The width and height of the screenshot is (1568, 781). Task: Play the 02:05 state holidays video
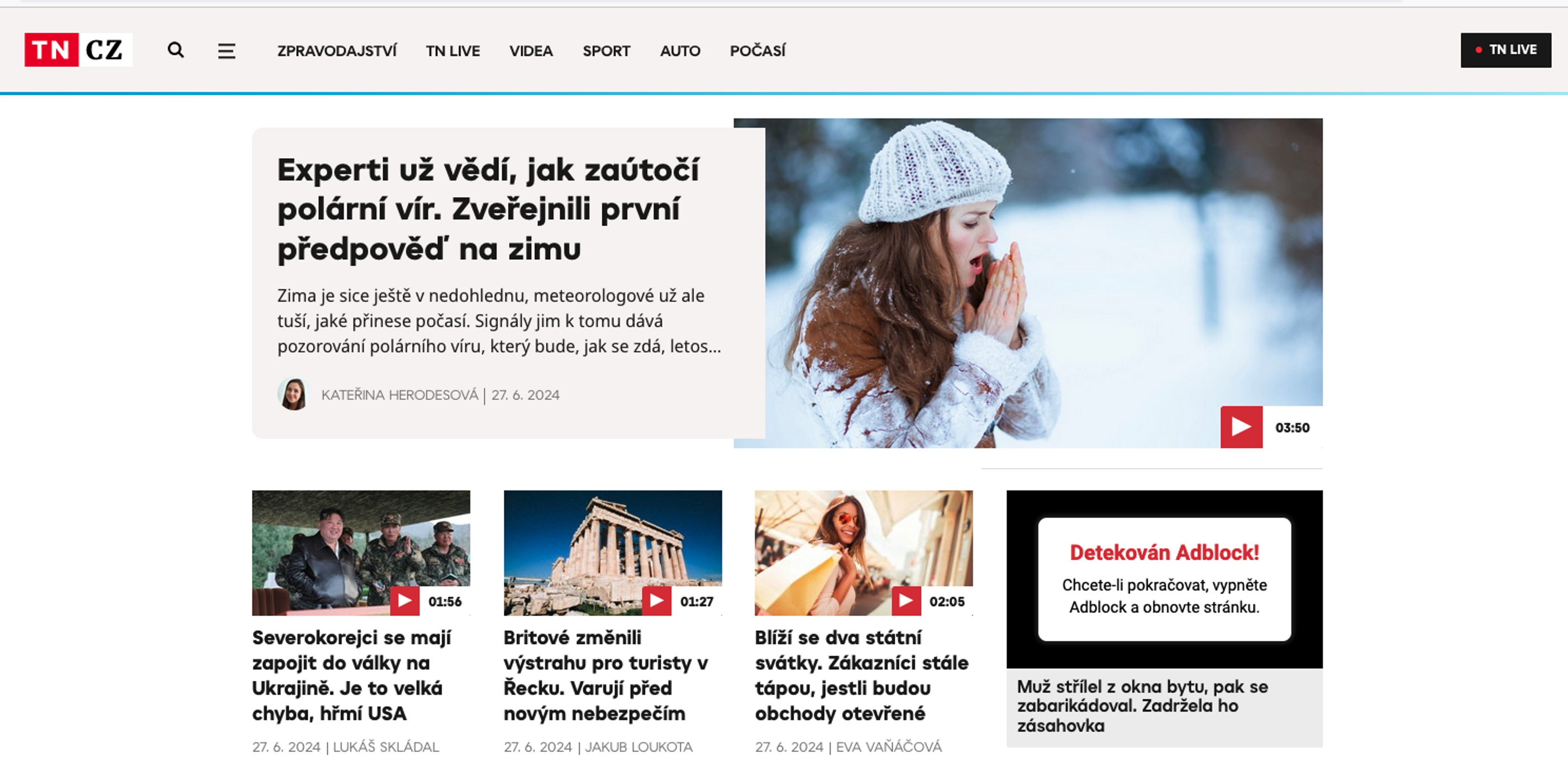(x=907, y=601)
